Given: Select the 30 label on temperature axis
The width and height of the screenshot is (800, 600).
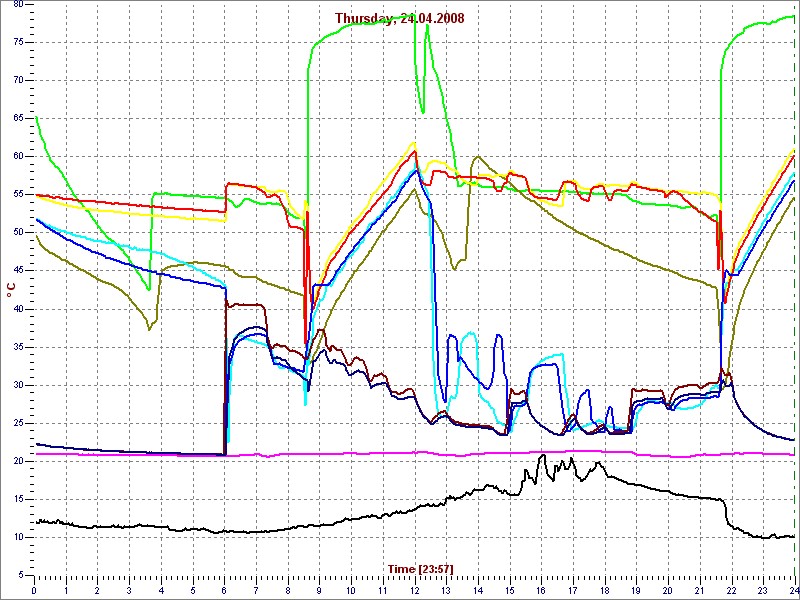Looking at the screenshot, I should (x=17, y=385).
